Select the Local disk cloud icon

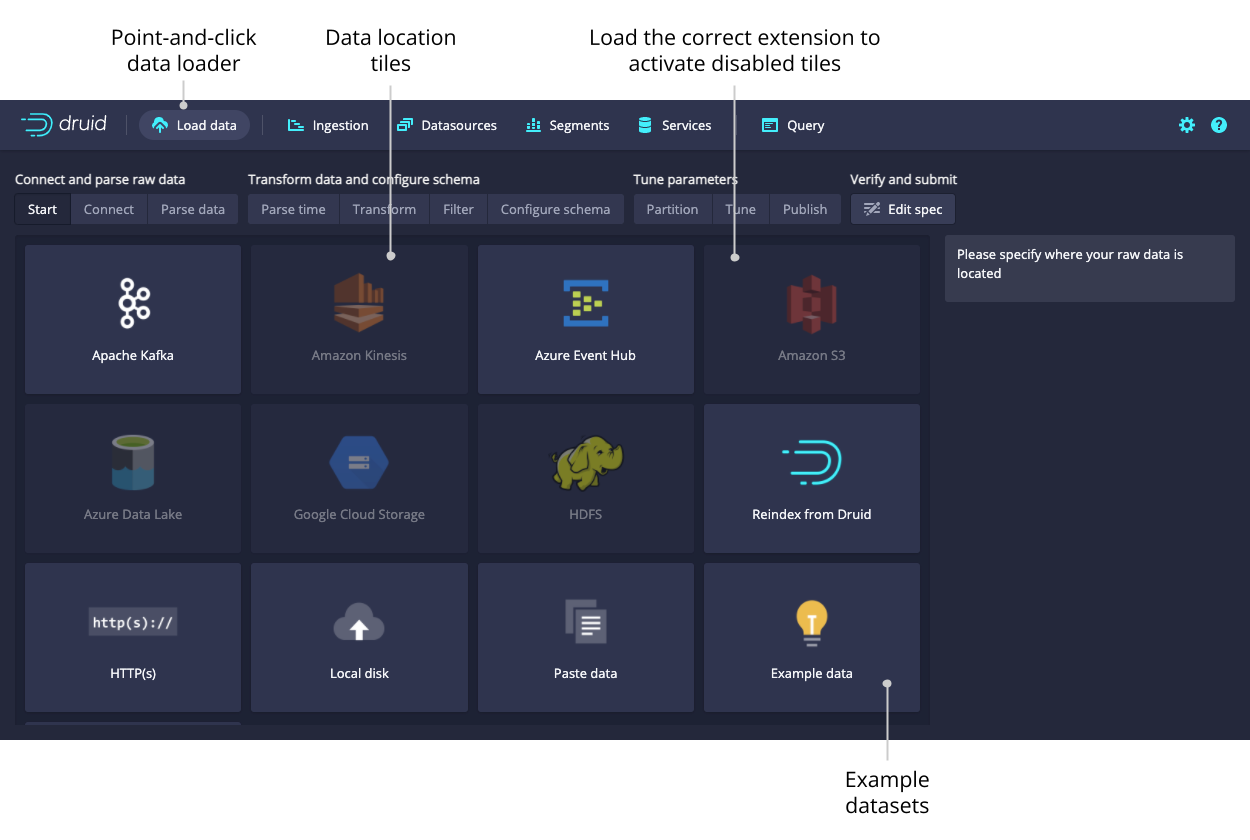coord(359,622)
